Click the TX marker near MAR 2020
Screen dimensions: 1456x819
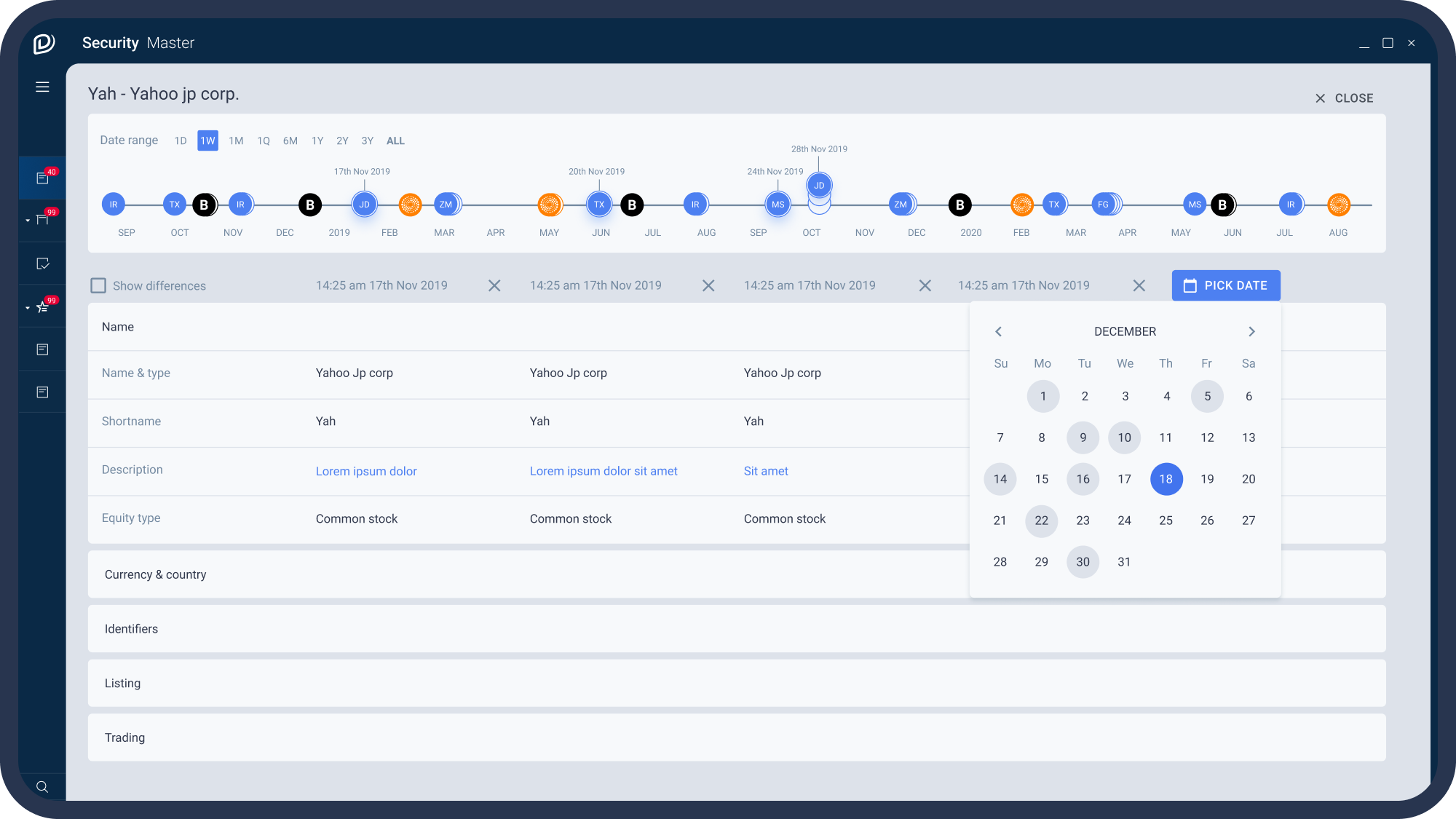tap(1054, 205)
